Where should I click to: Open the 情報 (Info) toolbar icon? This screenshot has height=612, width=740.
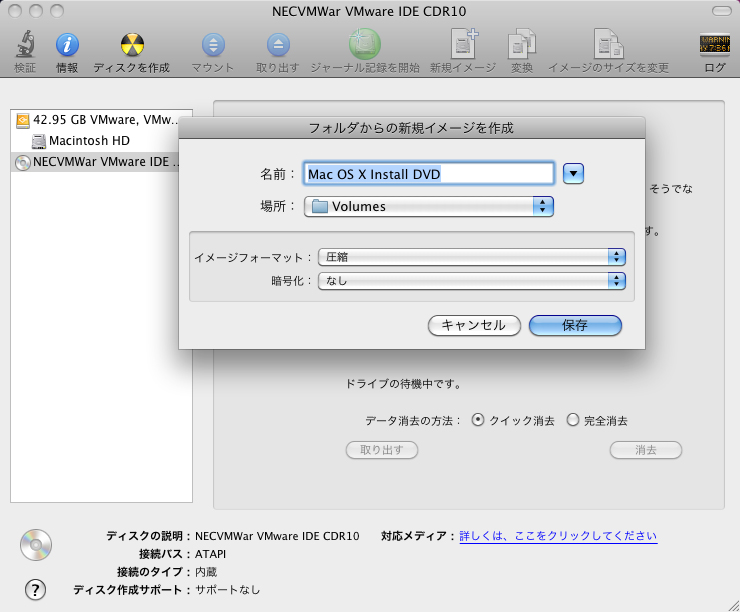coord(67,45)
